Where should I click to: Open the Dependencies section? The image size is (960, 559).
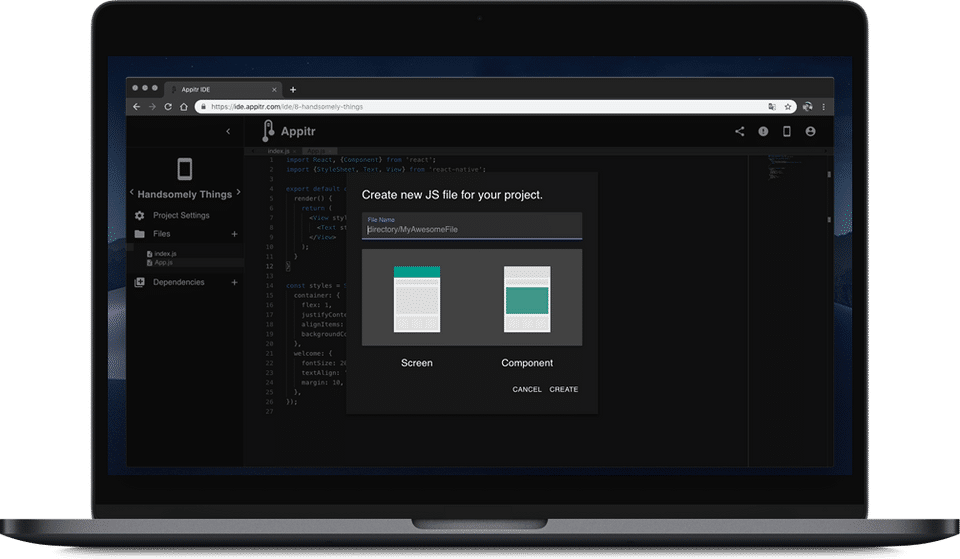(x=179, y=282)
